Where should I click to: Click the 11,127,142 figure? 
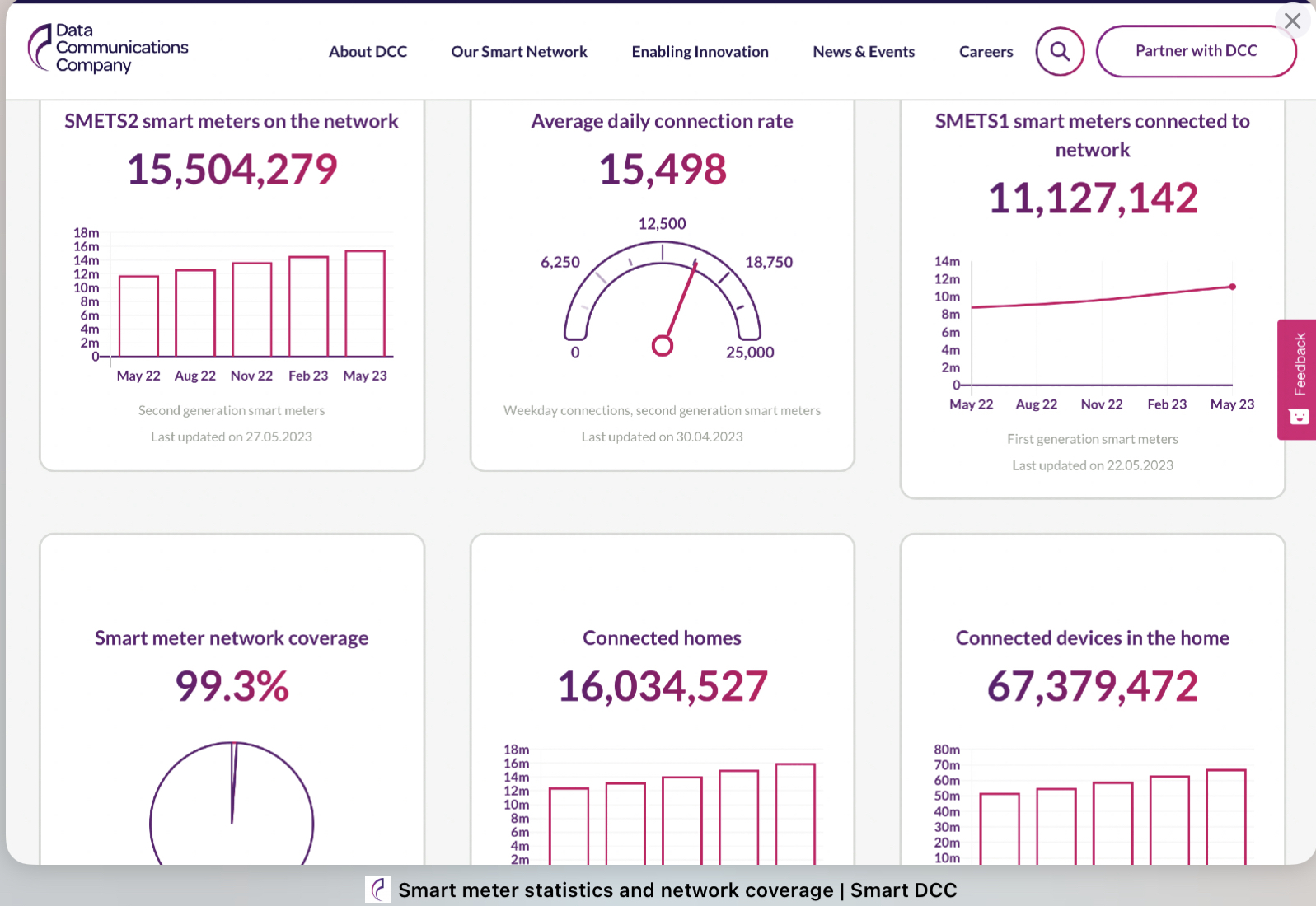pos(1093,198)
